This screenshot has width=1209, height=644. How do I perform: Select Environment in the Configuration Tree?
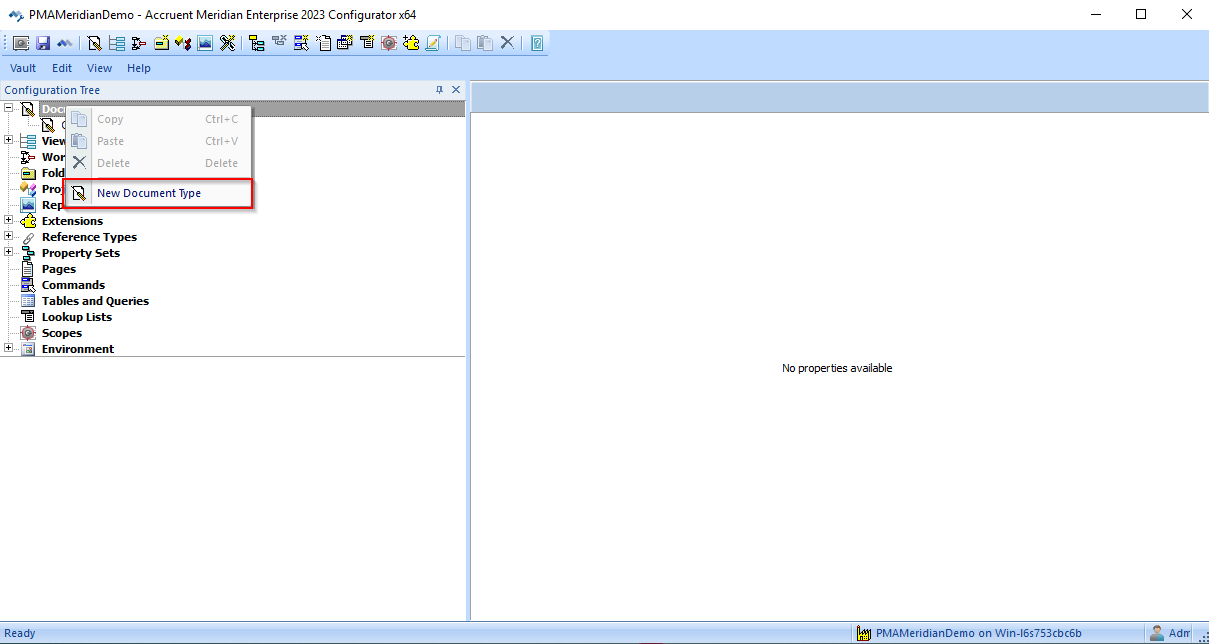click(78, 349)
